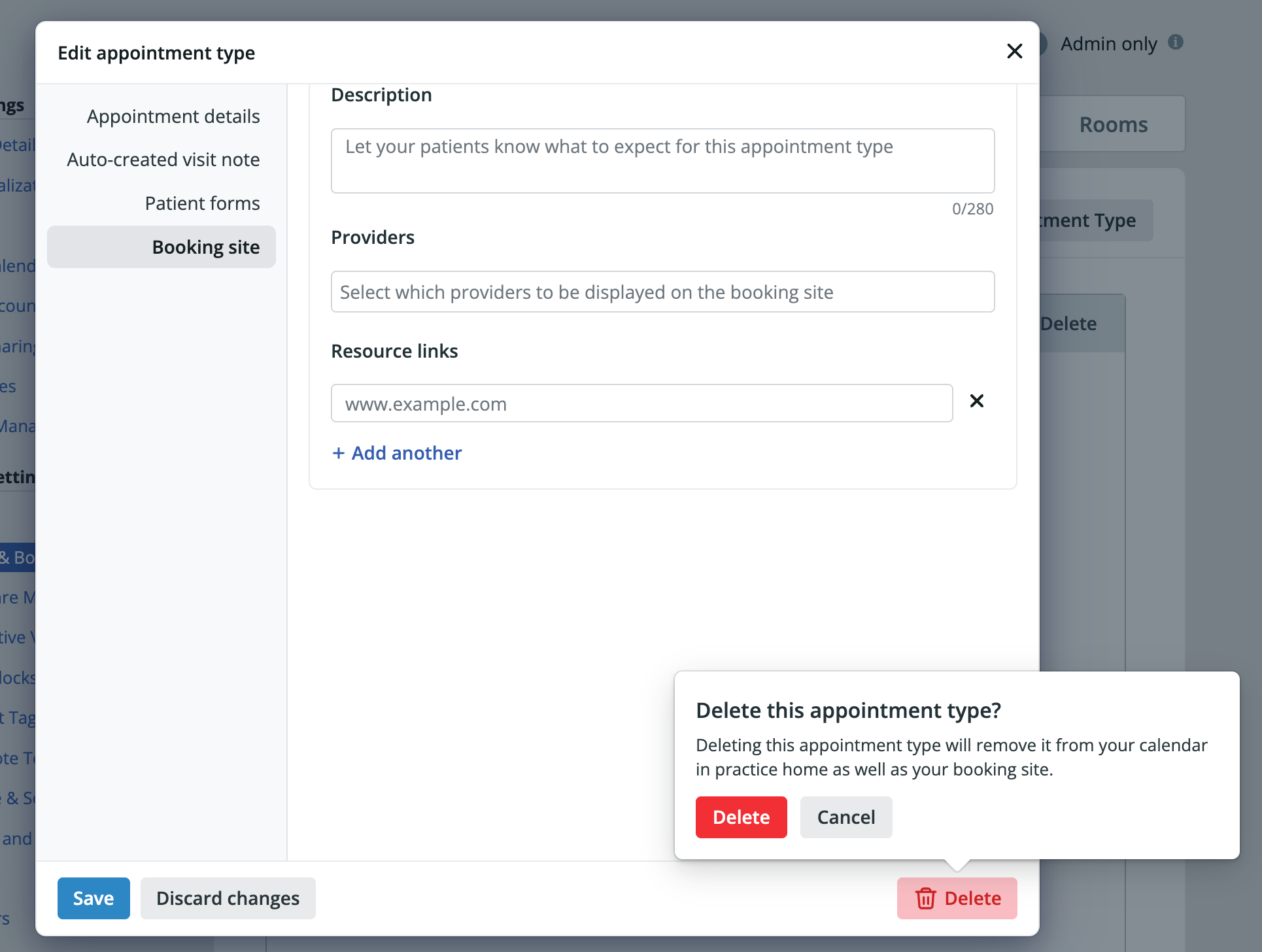Select Booking site section

(x=162, y=247)
